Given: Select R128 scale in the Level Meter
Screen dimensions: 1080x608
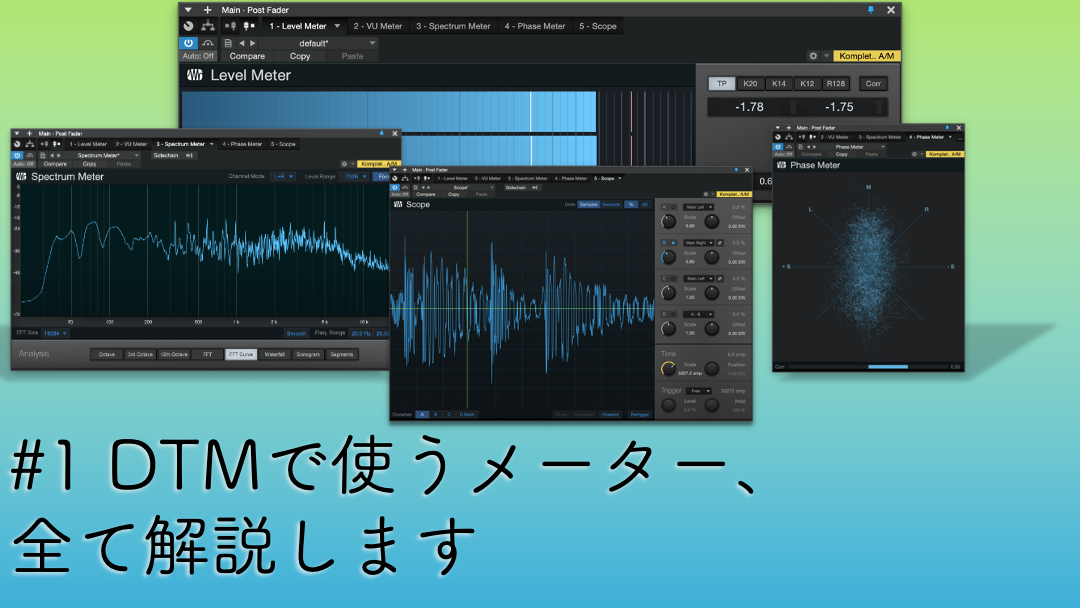Looking at the screenshot, I should [x=835, y=83].
